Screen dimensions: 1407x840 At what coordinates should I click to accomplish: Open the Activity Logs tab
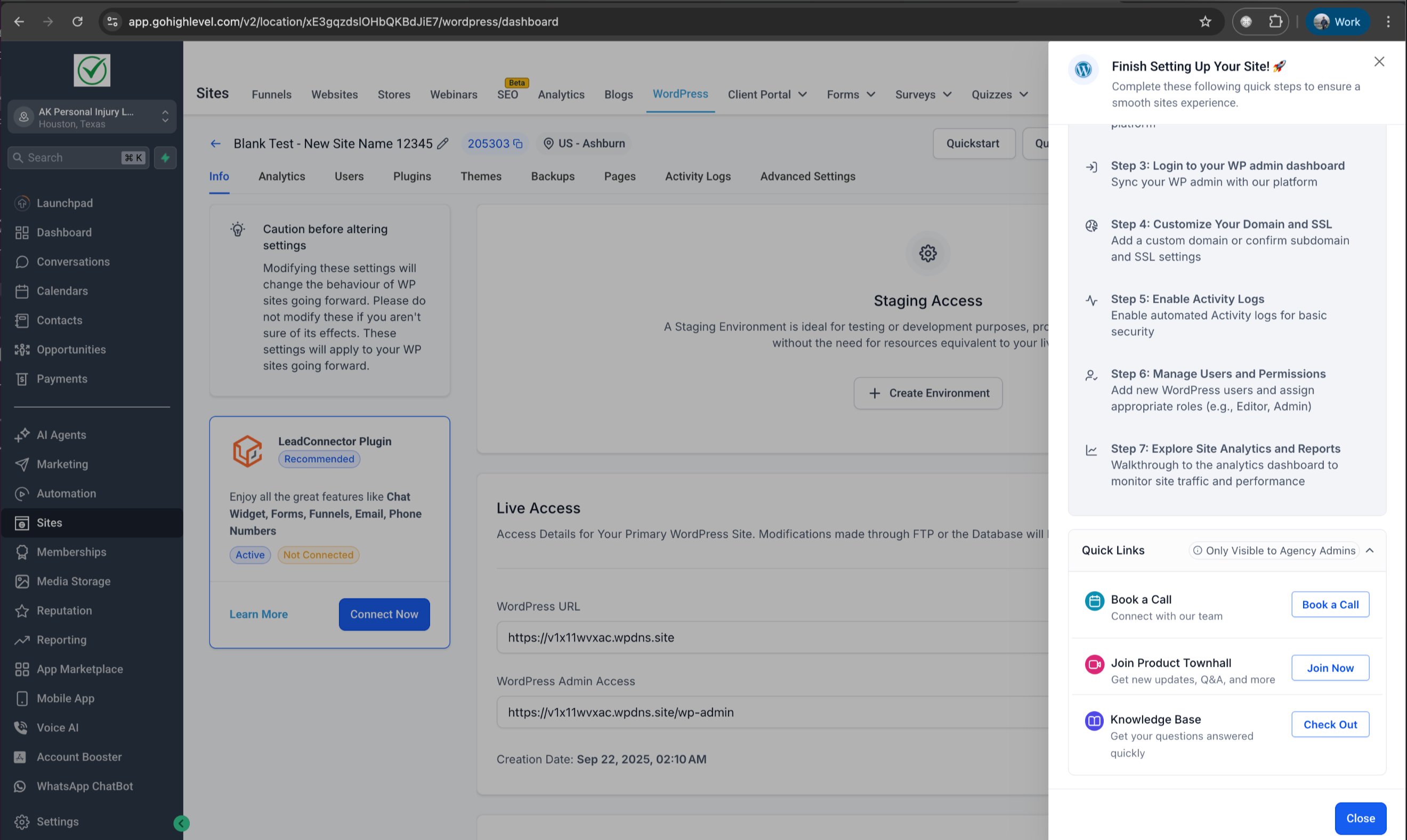[x=697, y=176]
